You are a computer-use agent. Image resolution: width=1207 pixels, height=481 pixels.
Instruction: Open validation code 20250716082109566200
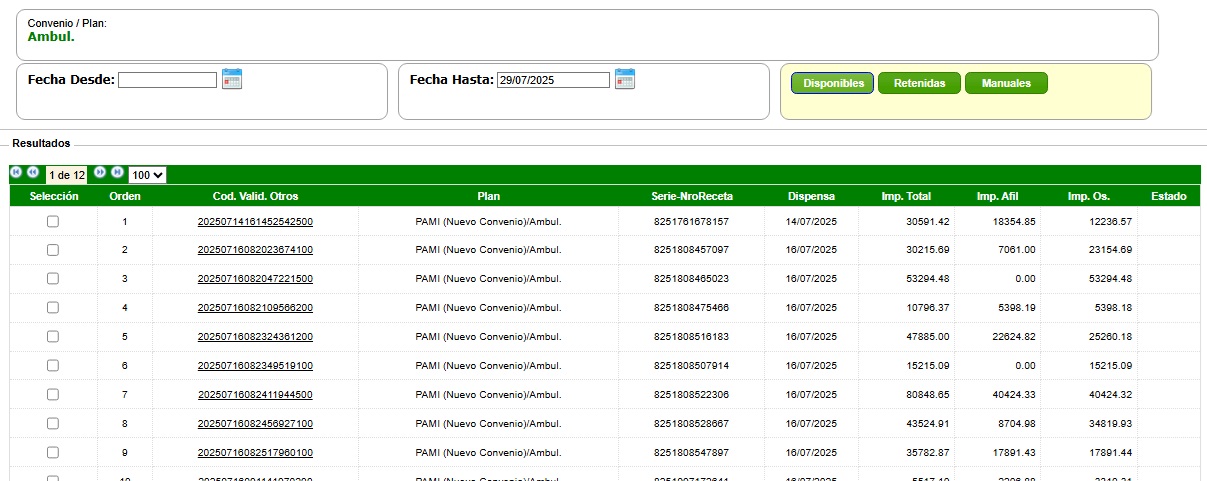coord(255,308)
